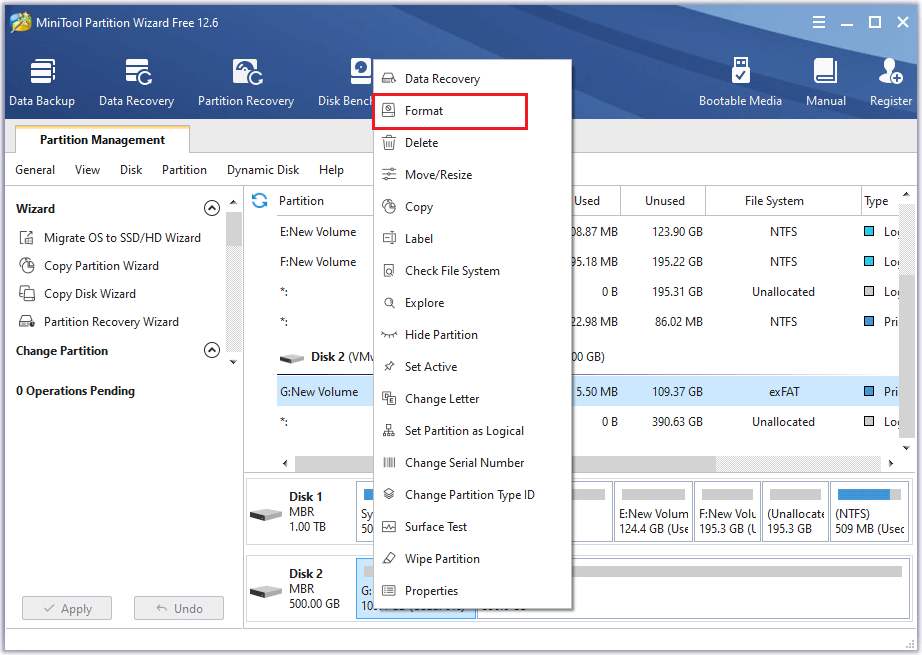Click Set Partition as Logical entry

click(x=472, y=431)
